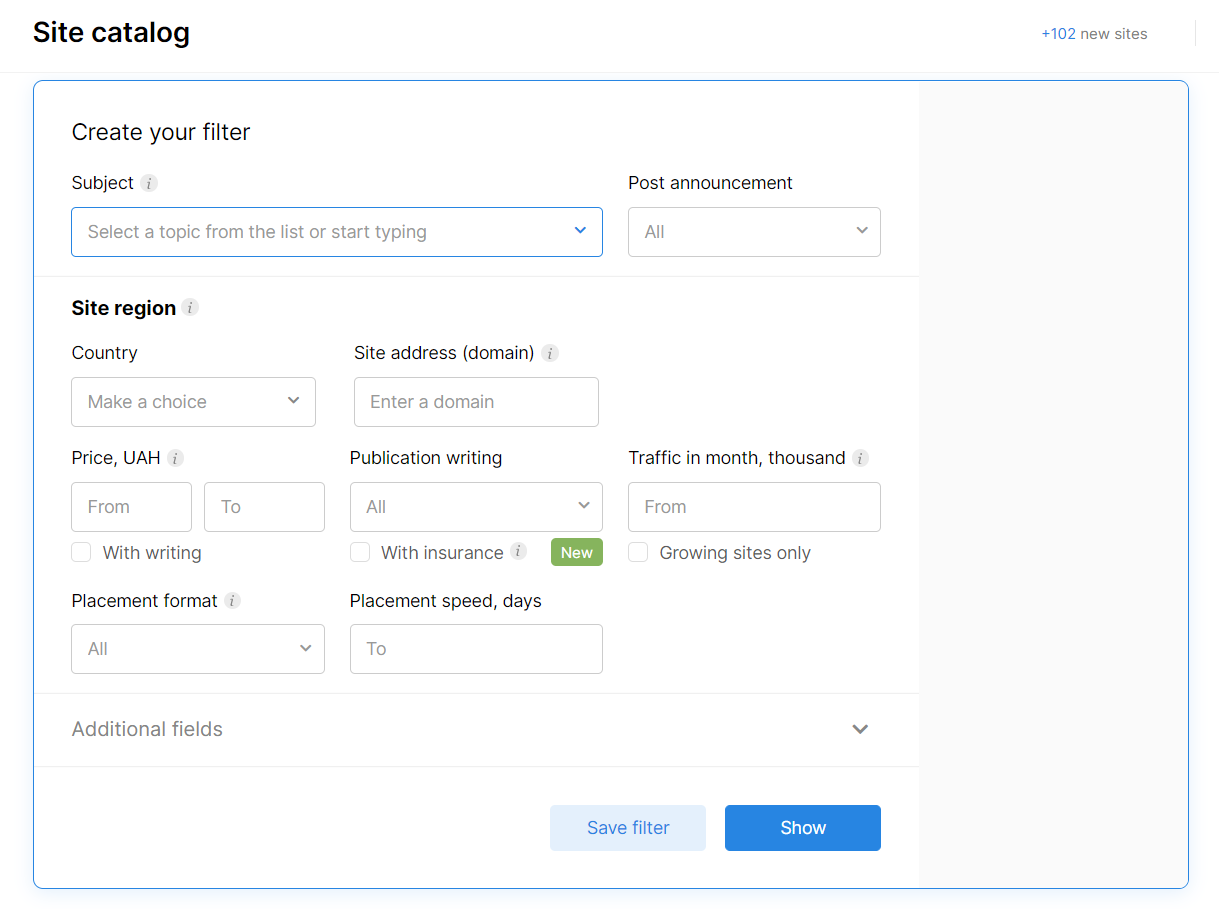
Task: Open the Subject topic dropdown
Action: [337, 231]
